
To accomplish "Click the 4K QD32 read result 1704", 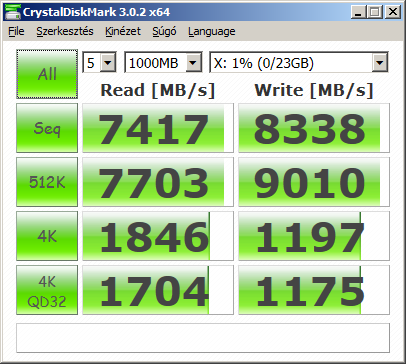I will pos(158,290).
